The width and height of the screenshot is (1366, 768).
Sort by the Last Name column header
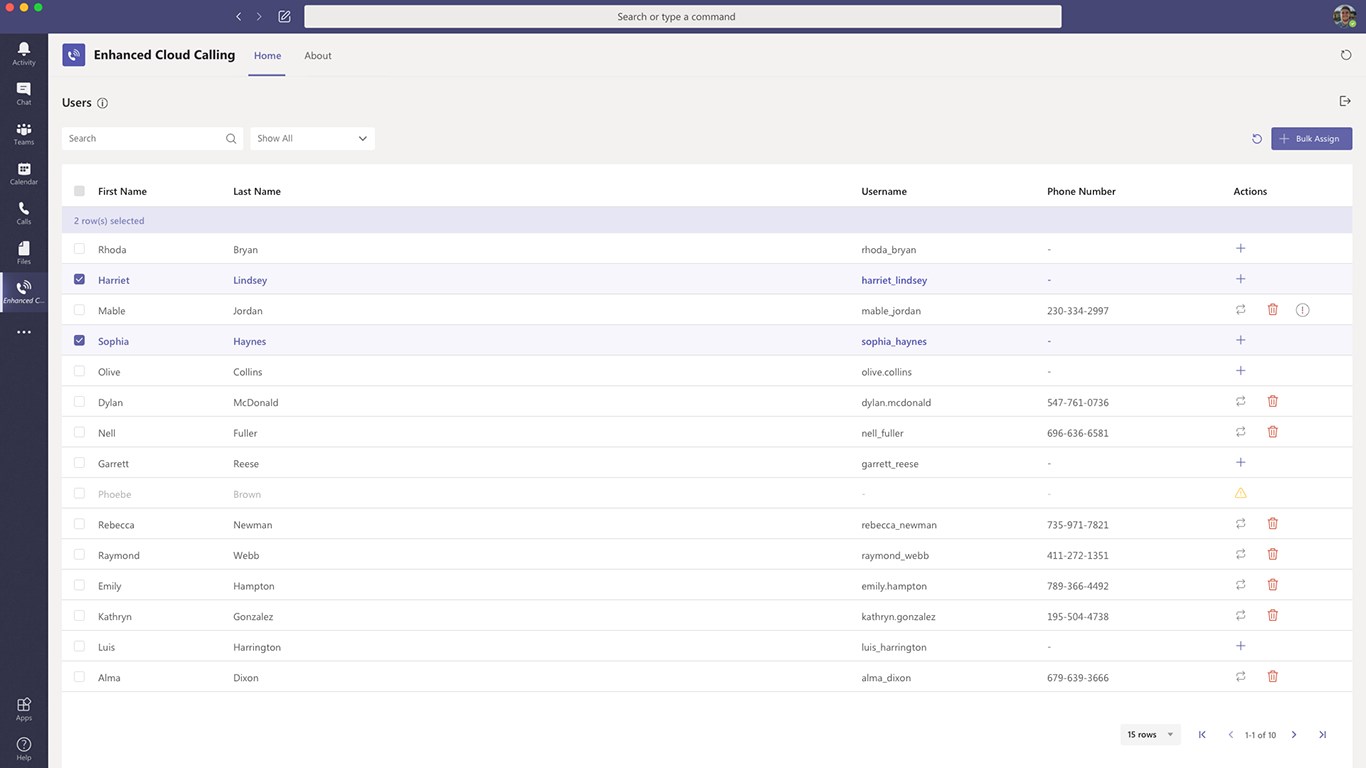coord(257,191)
